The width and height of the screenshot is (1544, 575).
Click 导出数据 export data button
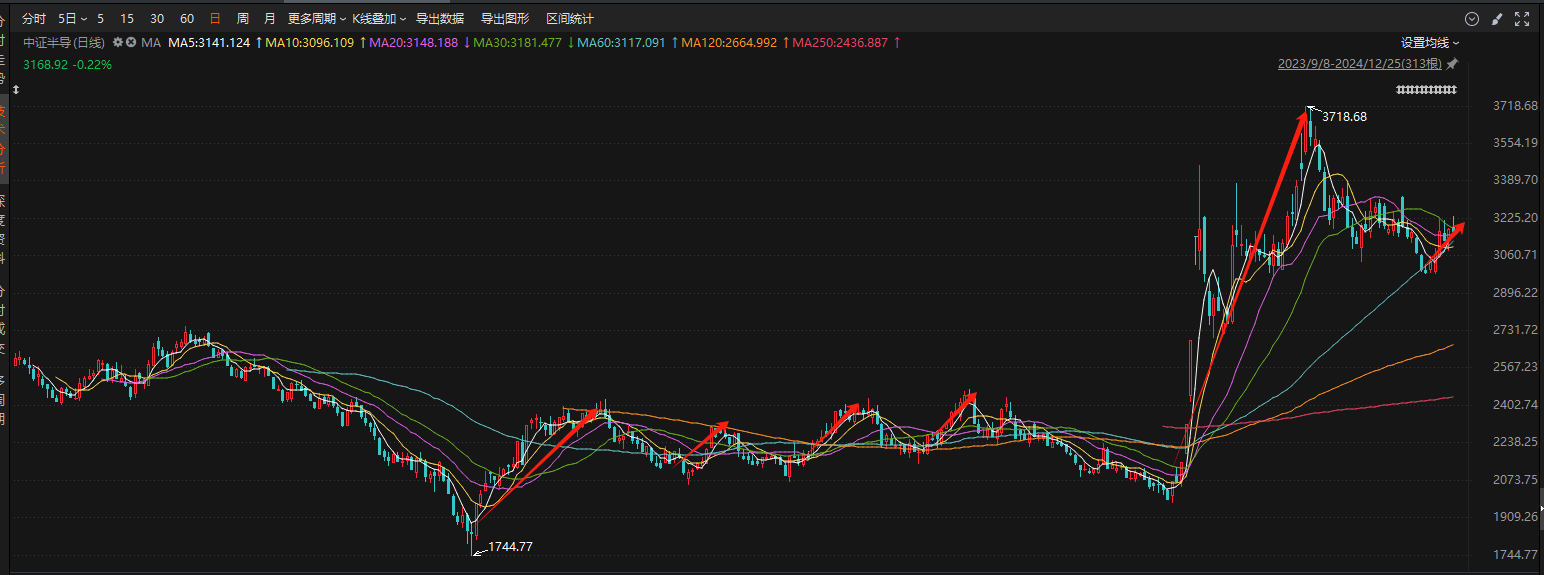coord(440,19)
